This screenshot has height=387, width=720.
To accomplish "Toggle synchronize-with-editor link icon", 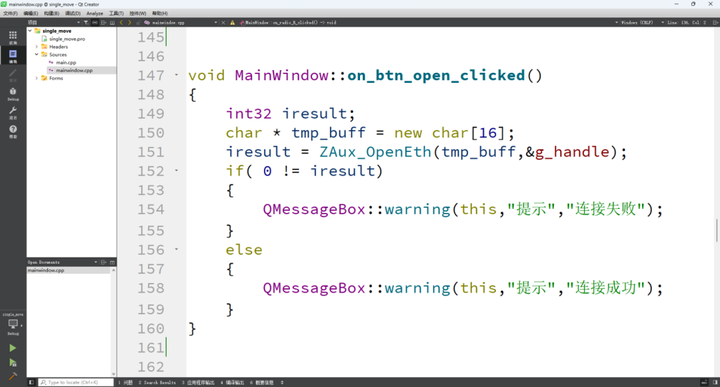I will click(x=95, y=22).
